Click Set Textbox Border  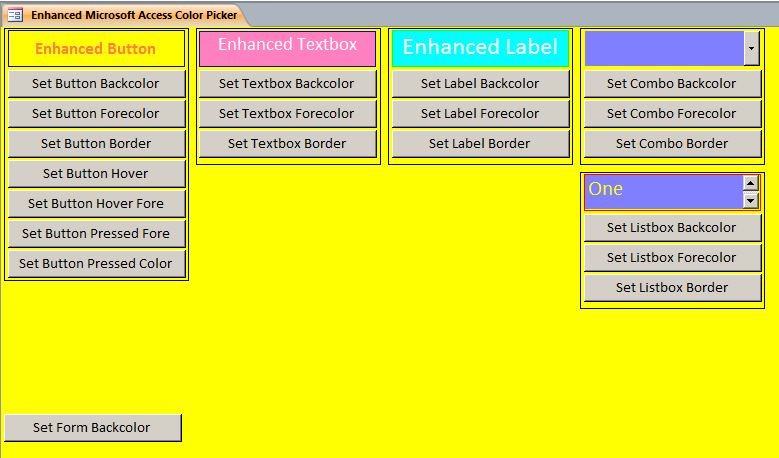[288, 144]
